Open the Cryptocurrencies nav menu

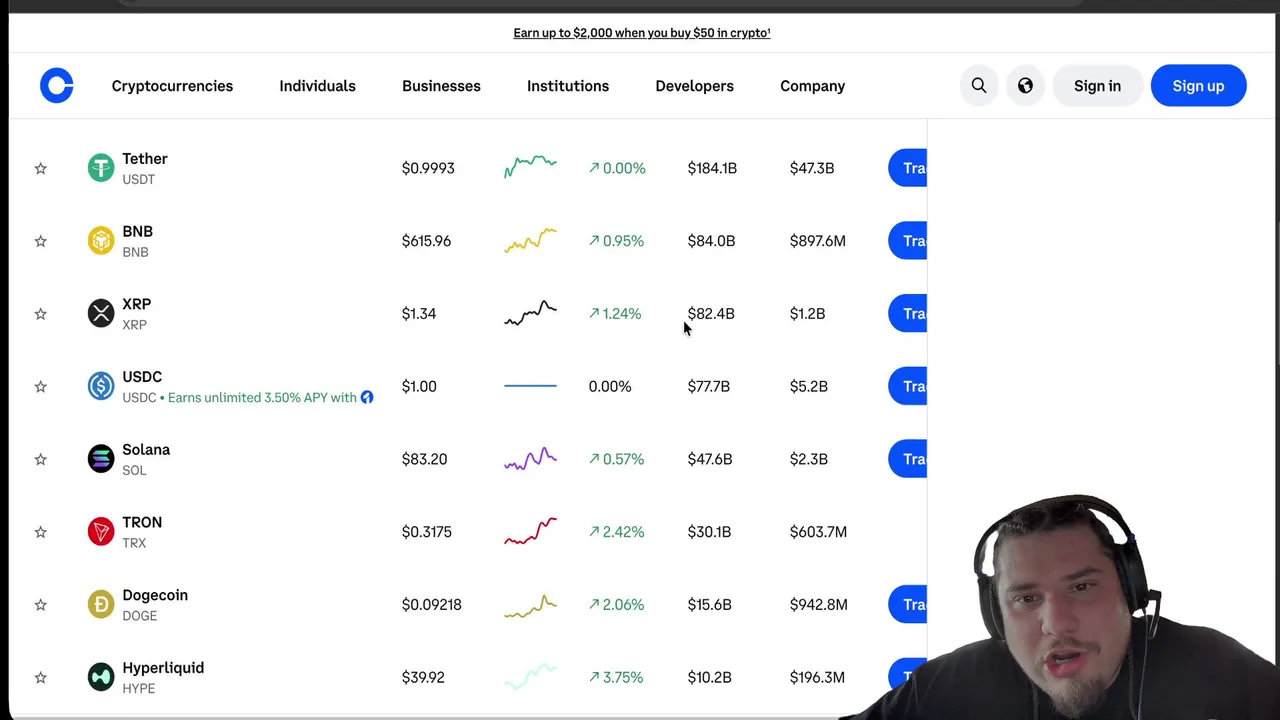[172, 86]
